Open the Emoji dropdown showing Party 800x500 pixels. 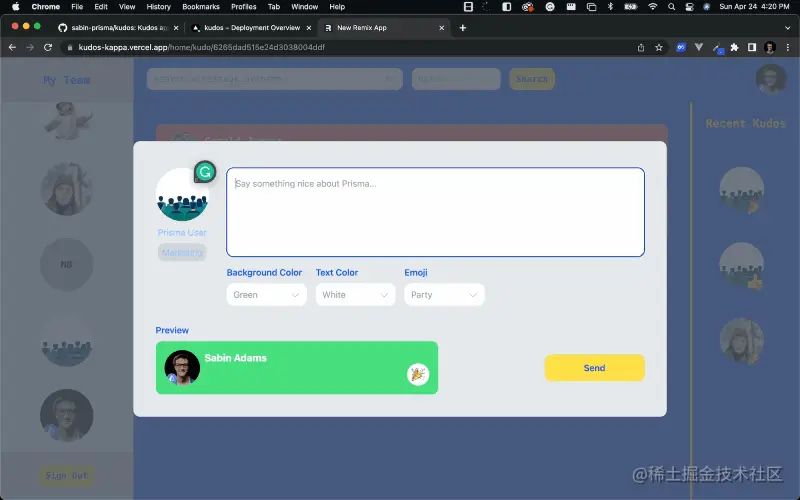coord(444,295)
